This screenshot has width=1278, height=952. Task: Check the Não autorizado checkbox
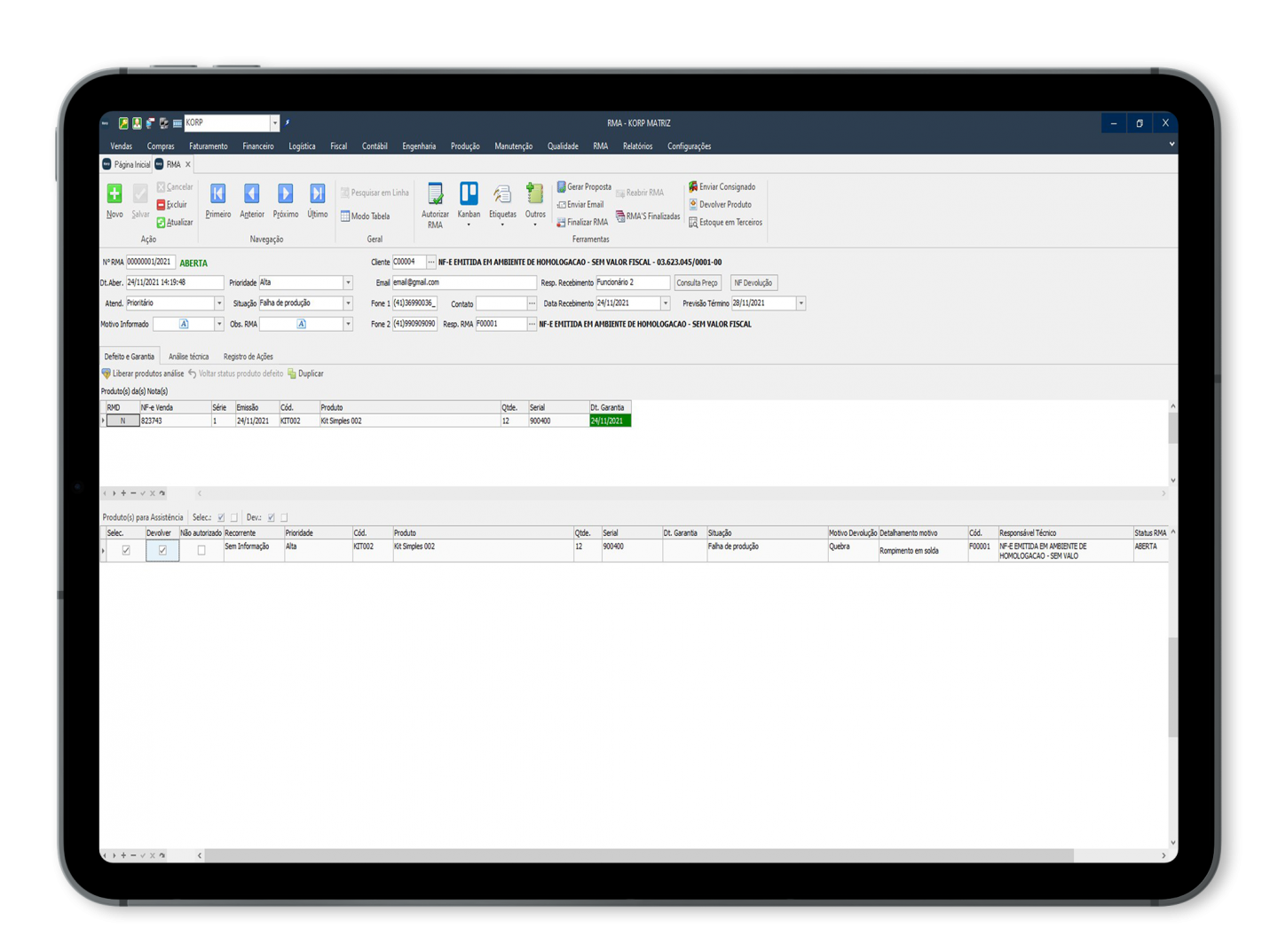[201, 551]
